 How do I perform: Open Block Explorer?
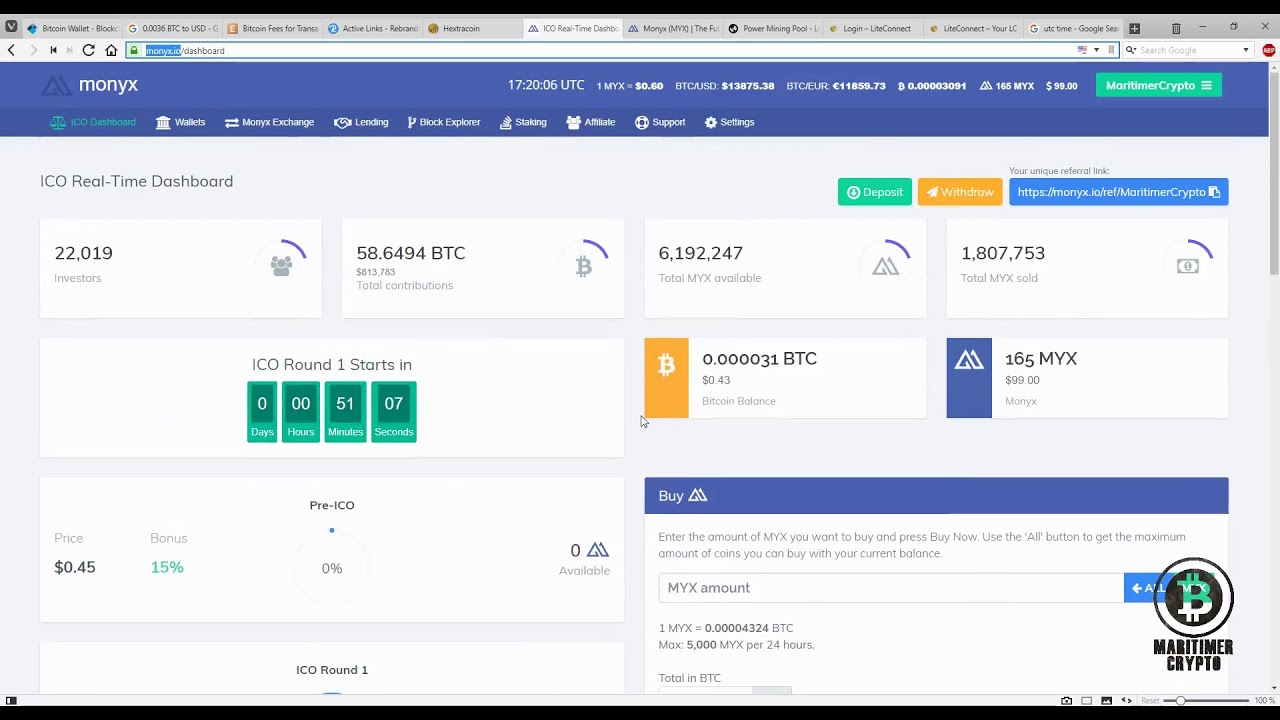(444, 122)
